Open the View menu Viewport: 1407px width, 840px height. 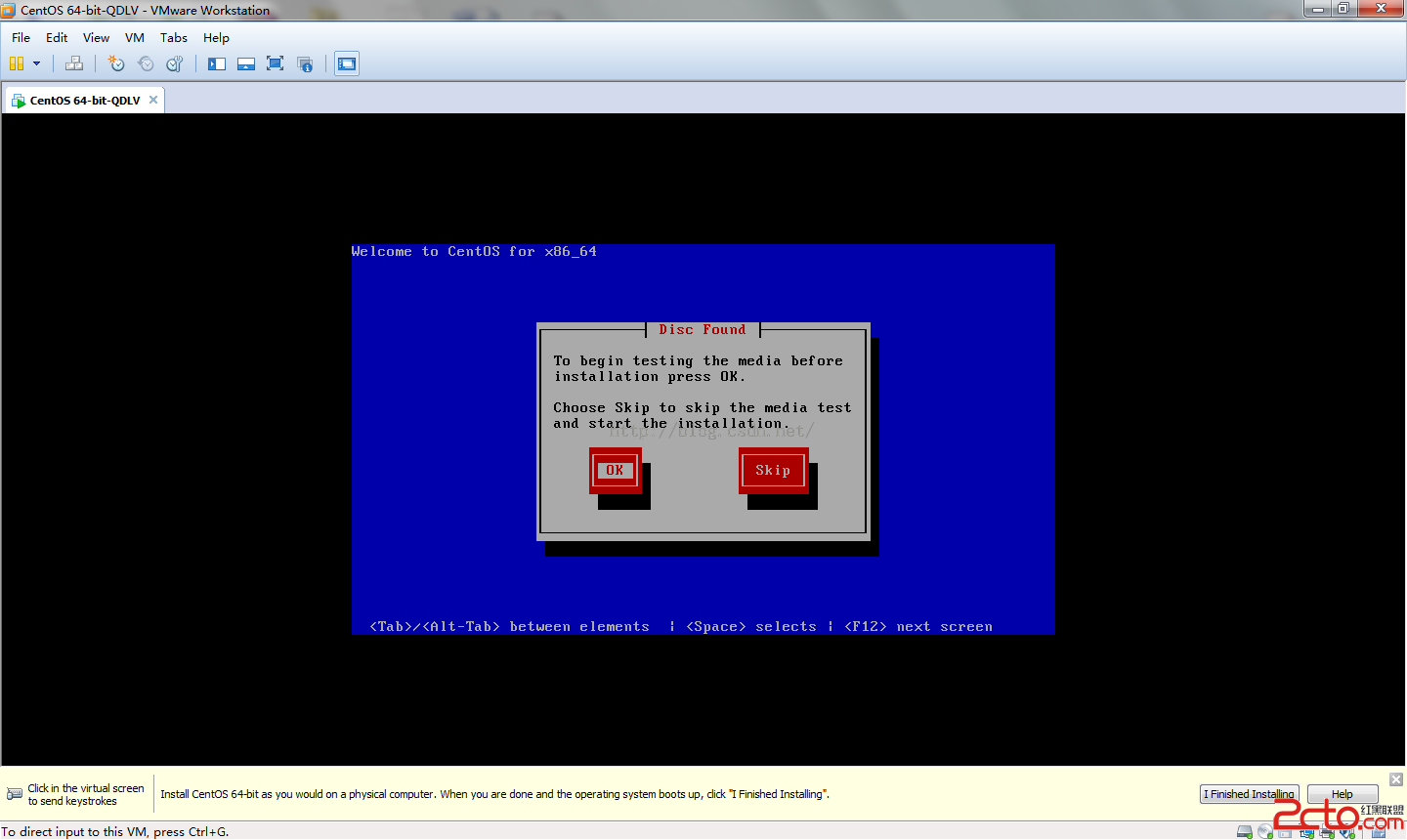click(x=96, y=38)
